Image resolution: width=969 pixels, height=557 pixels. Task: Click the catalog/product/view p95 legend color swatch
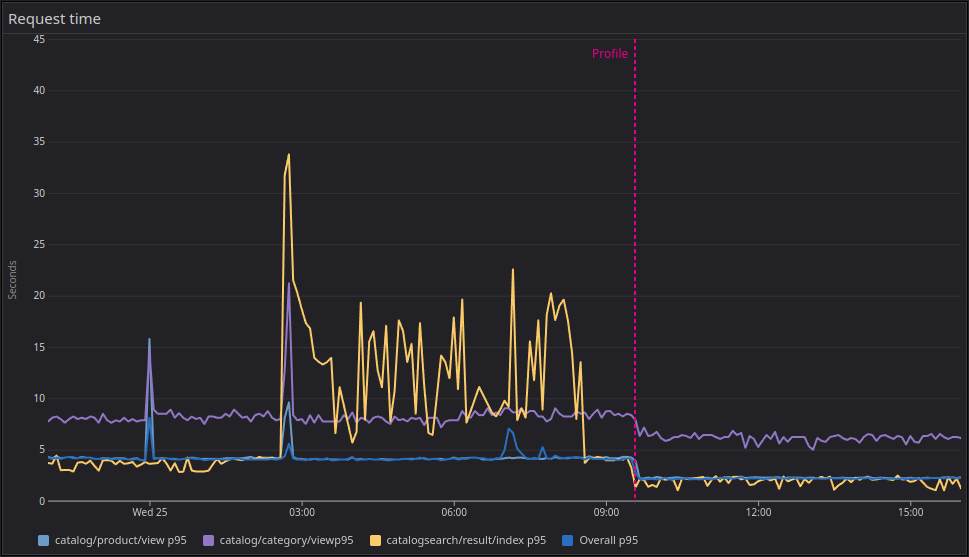43,540
